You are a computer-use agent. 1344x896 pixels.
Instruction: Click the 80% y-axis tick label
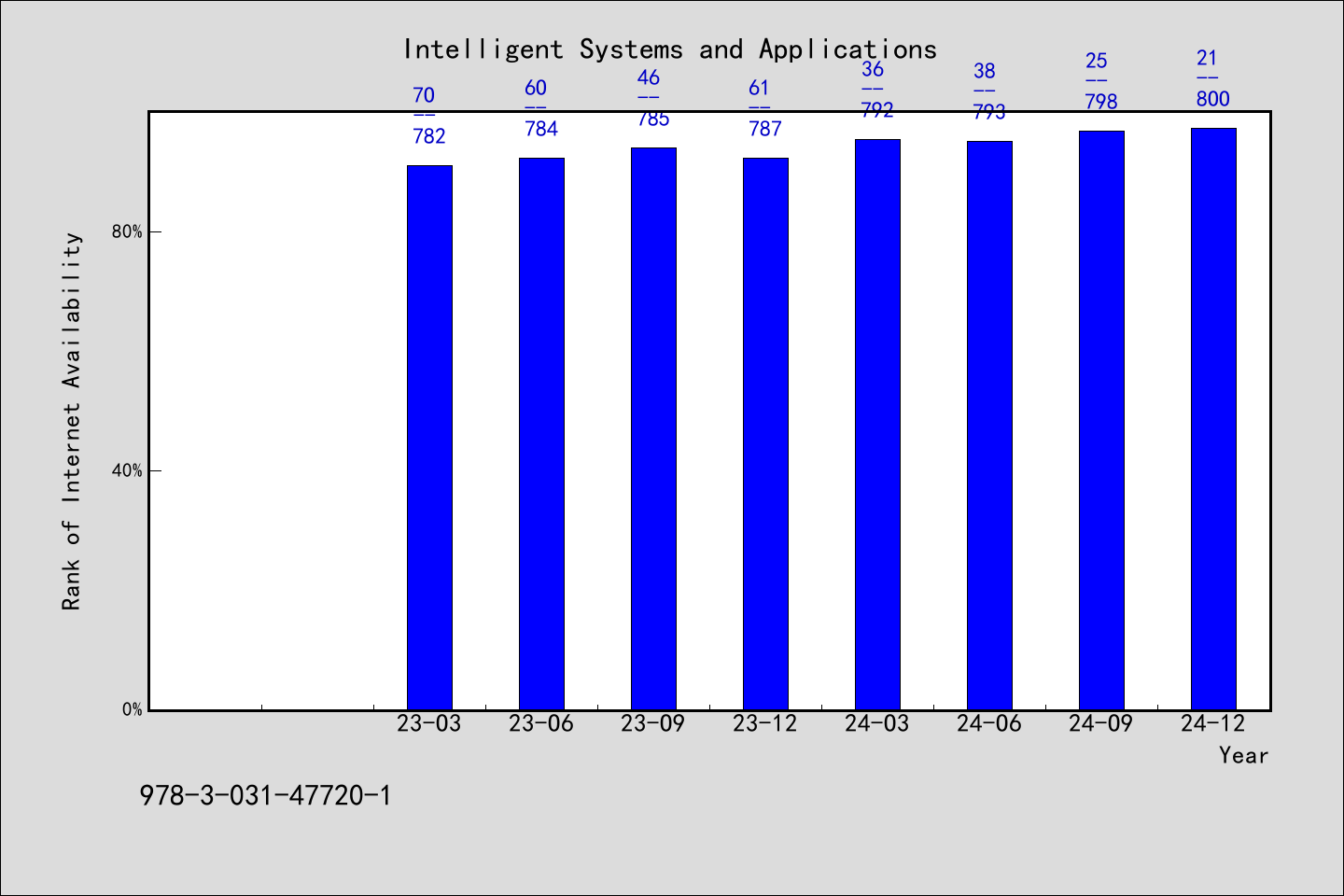(128, 232)
